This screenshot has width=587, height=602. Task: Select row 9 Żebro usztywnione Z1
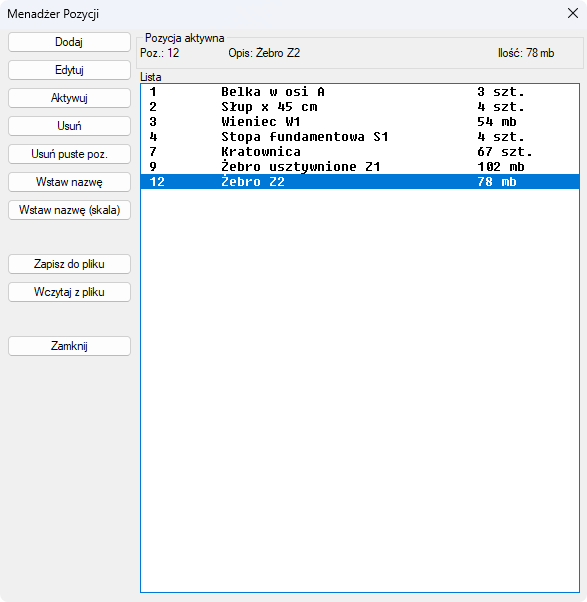pos(360,167)
